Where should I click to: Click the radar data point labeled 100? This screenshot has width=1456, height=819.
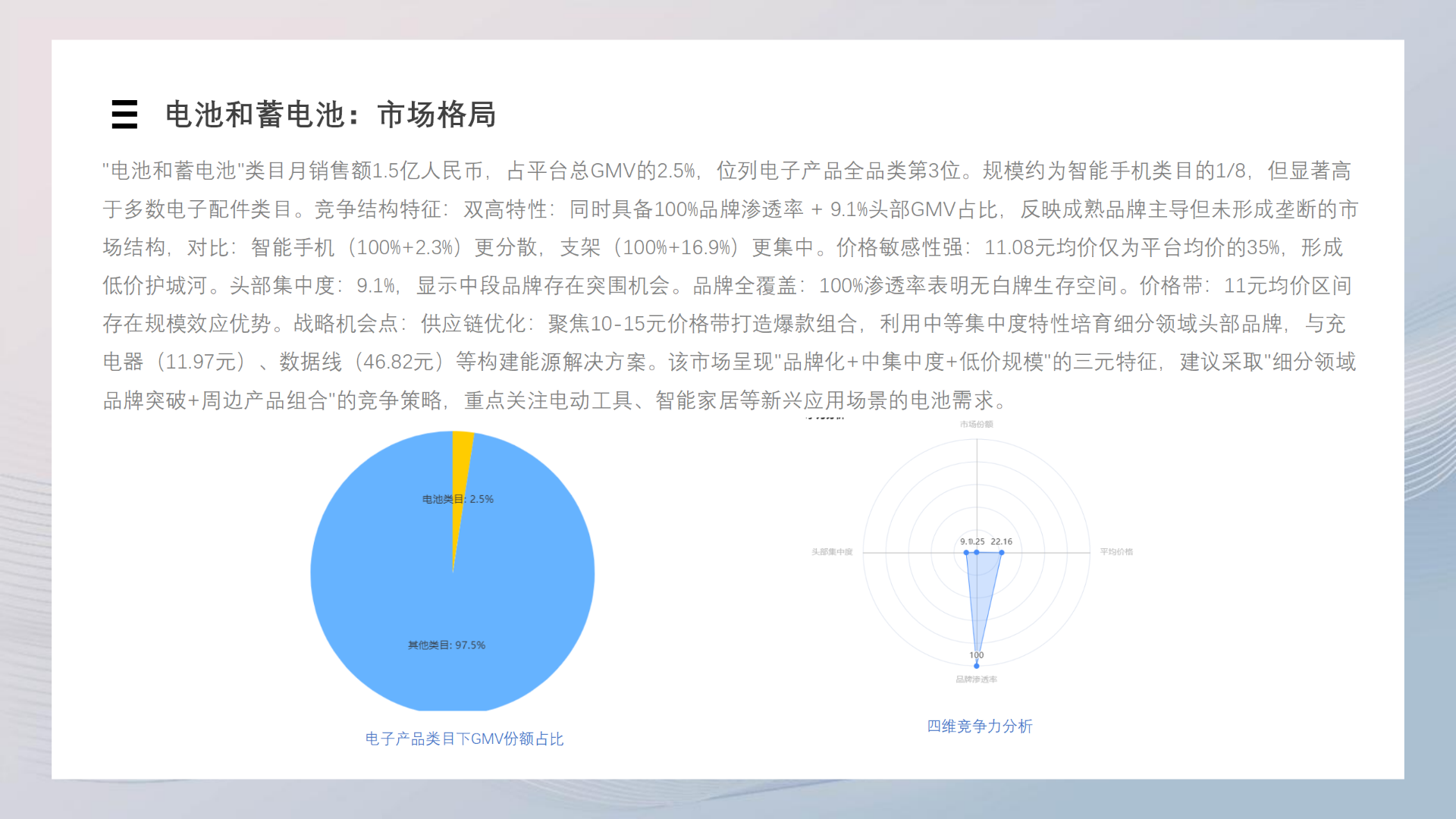[x=977, y=666]
